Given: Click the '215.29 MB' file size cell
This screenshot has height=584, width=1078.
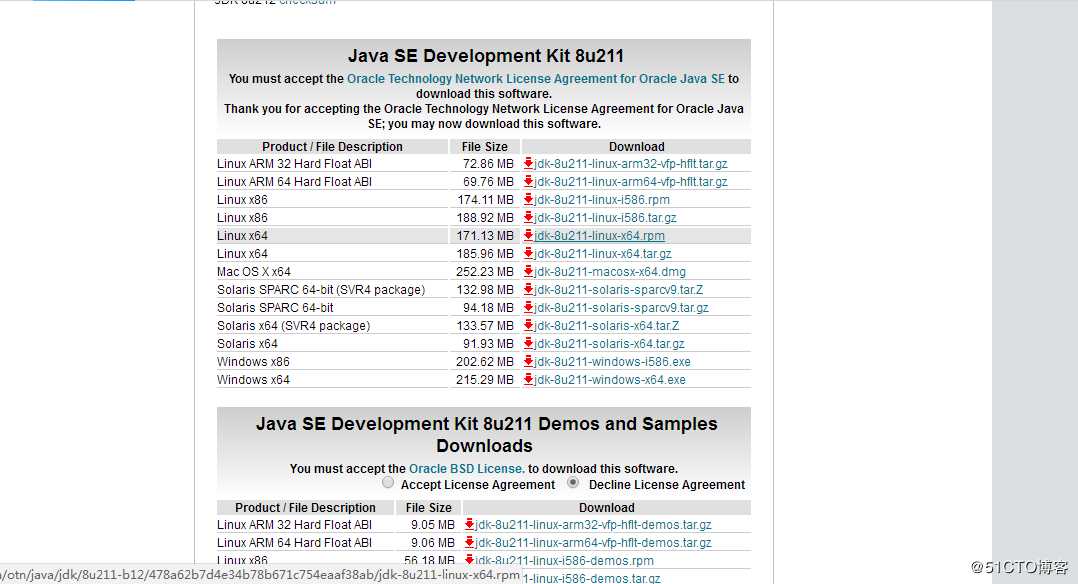Looking at the screenshot, I should 485,379.
